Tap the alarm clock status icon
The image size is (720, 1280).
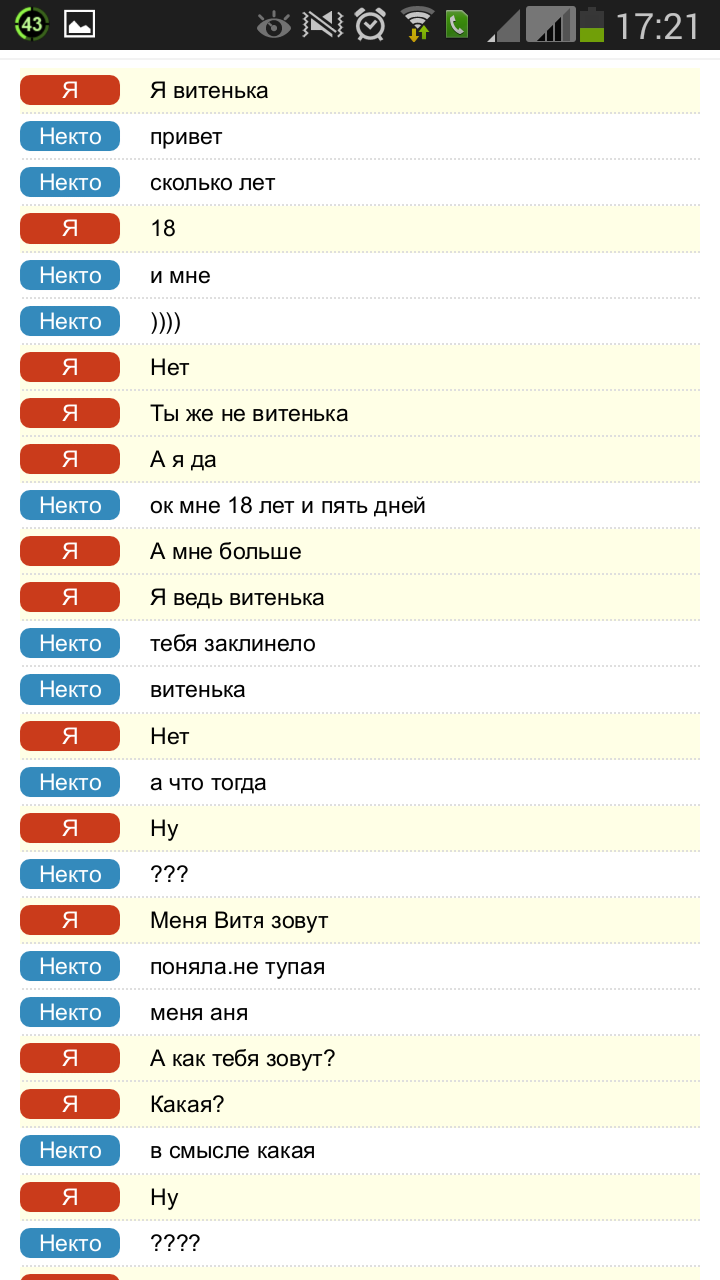click(370, 25)
